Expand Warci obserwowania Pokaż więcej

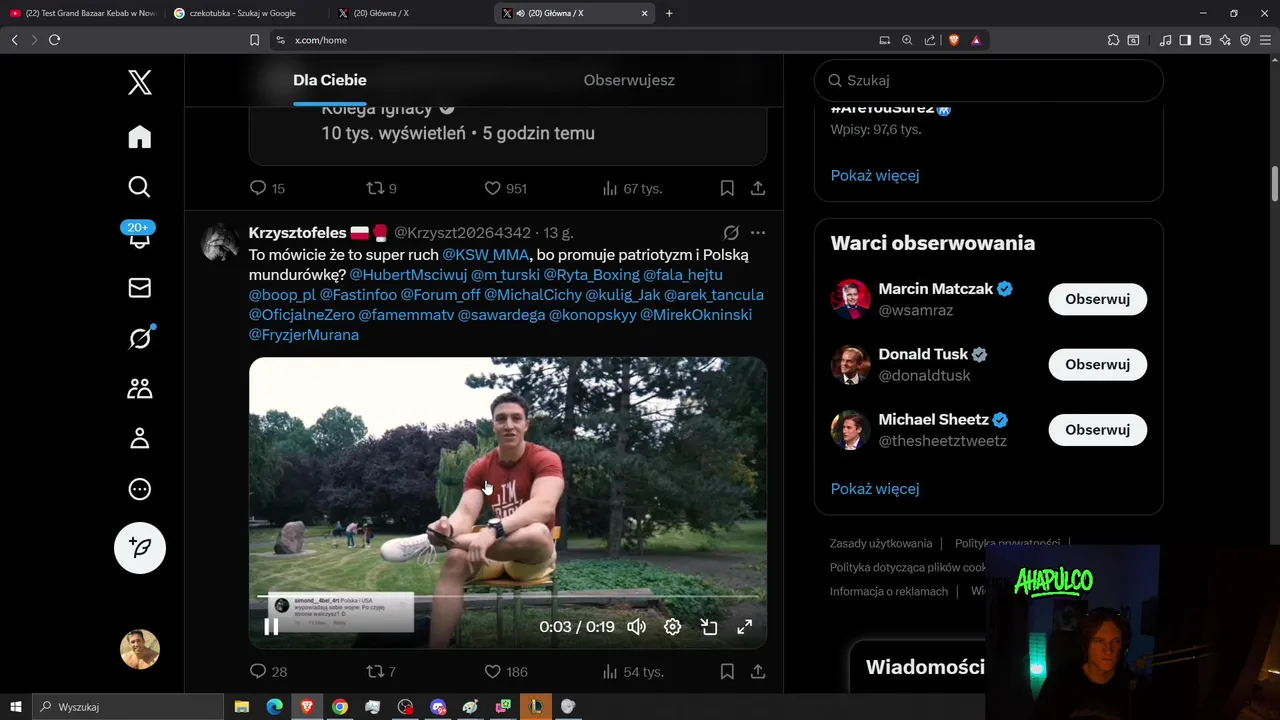click(x=875, y=489)
